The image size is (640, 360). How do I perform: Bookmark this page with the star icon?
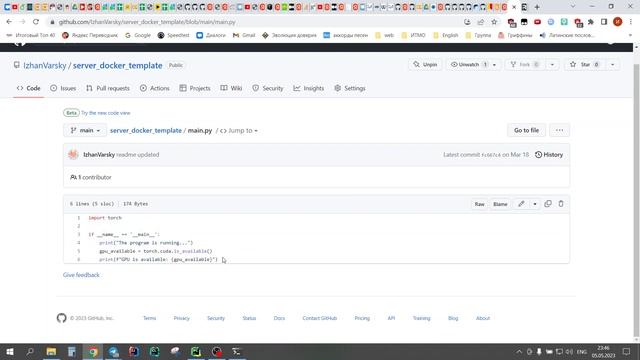pos(494,22)
